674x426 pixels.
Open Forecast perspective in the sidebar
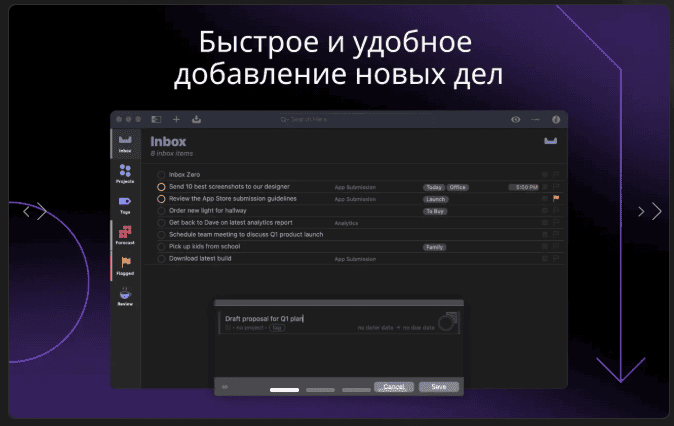pos(125,235)
